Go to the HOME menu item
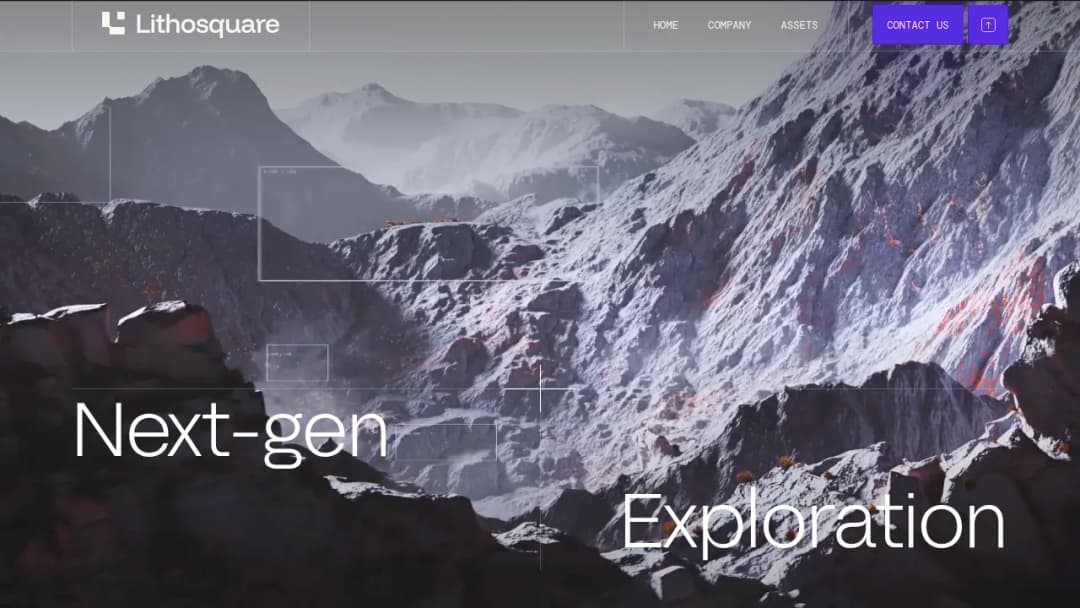 pos(665,25)
